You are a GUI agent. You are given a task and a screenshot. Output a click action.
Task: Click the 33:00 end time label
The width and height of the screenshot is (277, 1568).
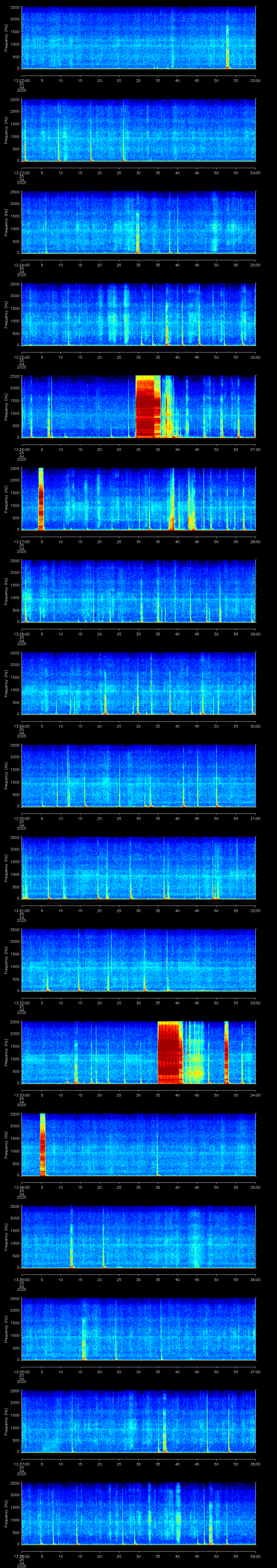pos(256,1003)
